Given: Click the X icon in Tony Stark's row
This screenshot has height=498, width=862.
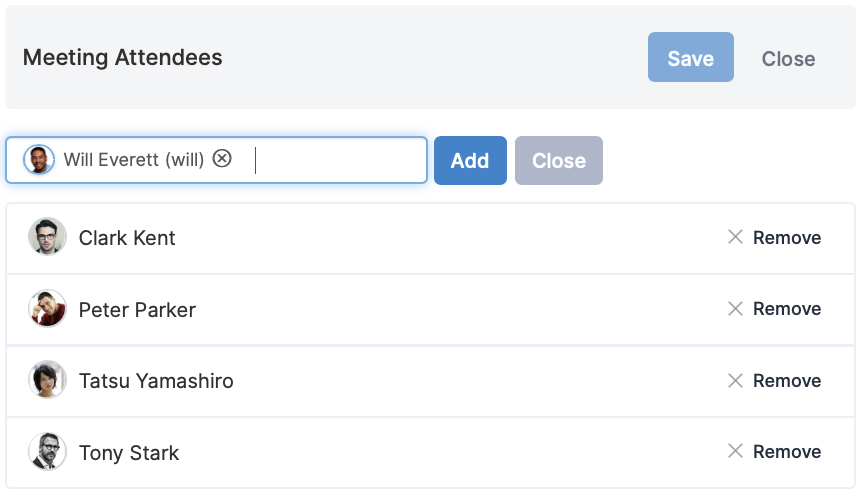Looking at the screenshot, I should tap(735, 451).
